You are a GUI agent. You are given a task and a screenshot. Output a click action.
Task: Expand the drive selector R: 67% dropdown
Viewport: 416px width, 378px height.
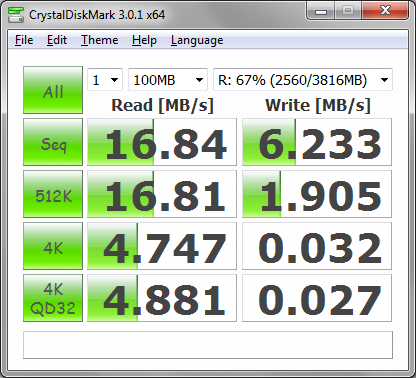click(303, 80)
